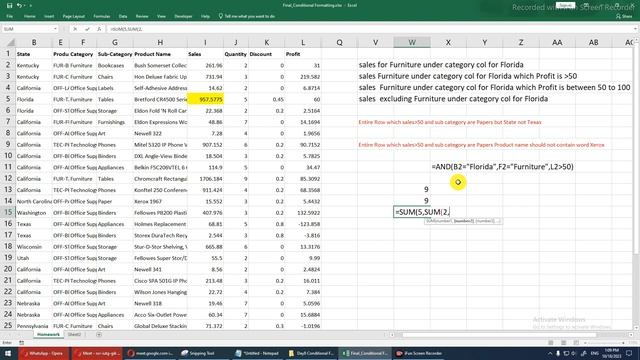Click the cell being edited =SUM(5,SUM(2,
The image size is (640, 360).
pos(412,212)
